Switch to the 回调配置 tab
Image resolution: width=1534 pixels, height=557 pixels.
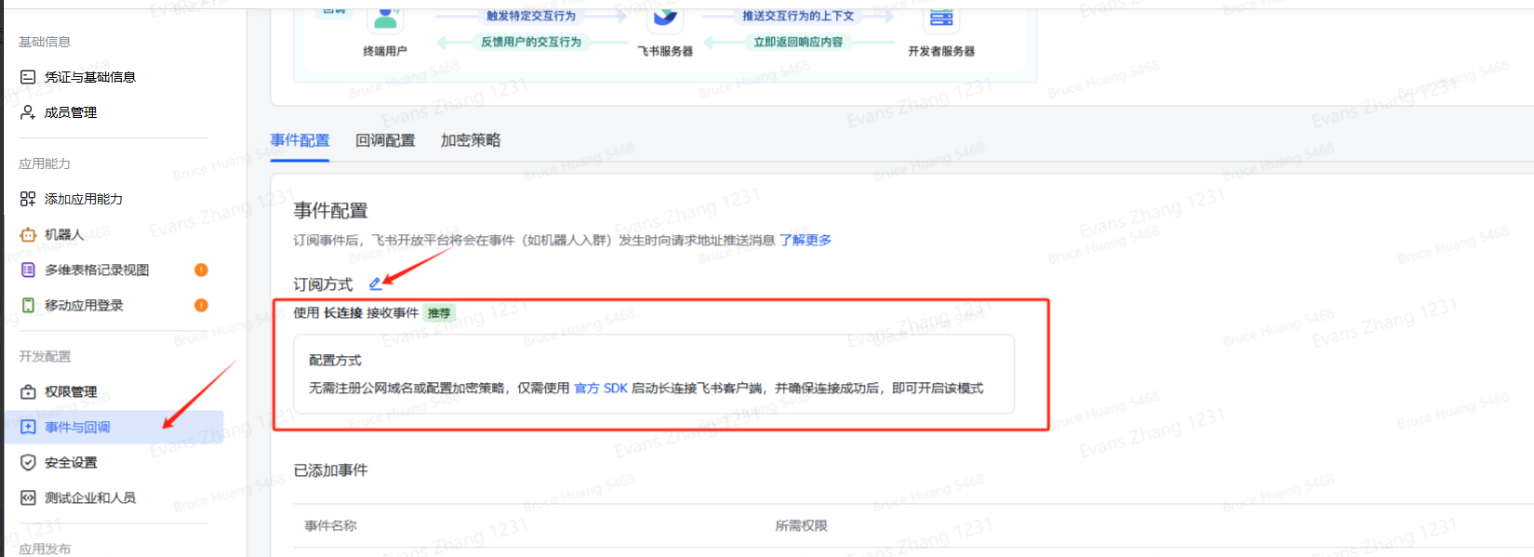(385, 141)
